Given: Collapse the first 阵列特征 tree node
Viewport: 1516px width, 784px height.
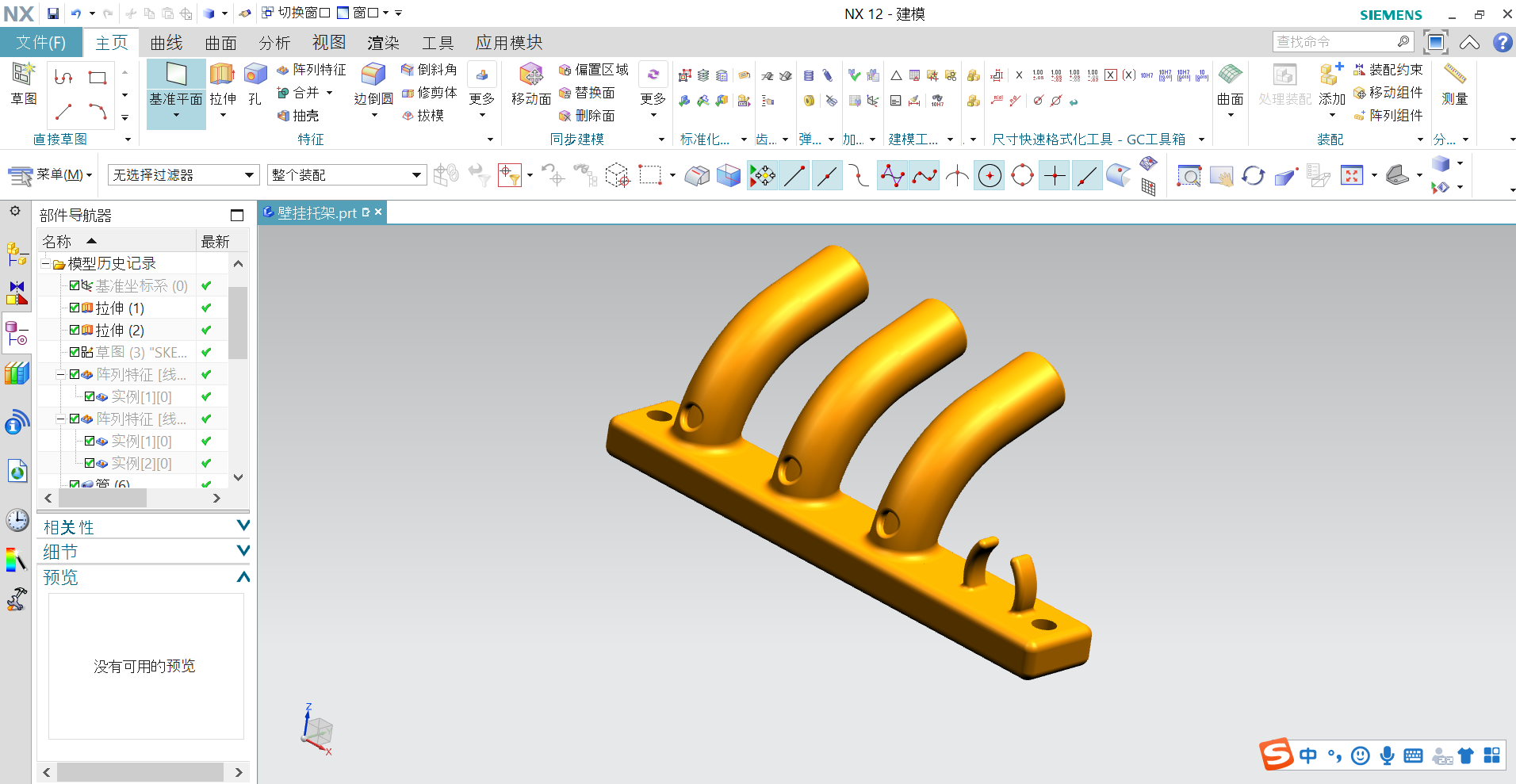Looking at the screenshot, I should 60,374.
